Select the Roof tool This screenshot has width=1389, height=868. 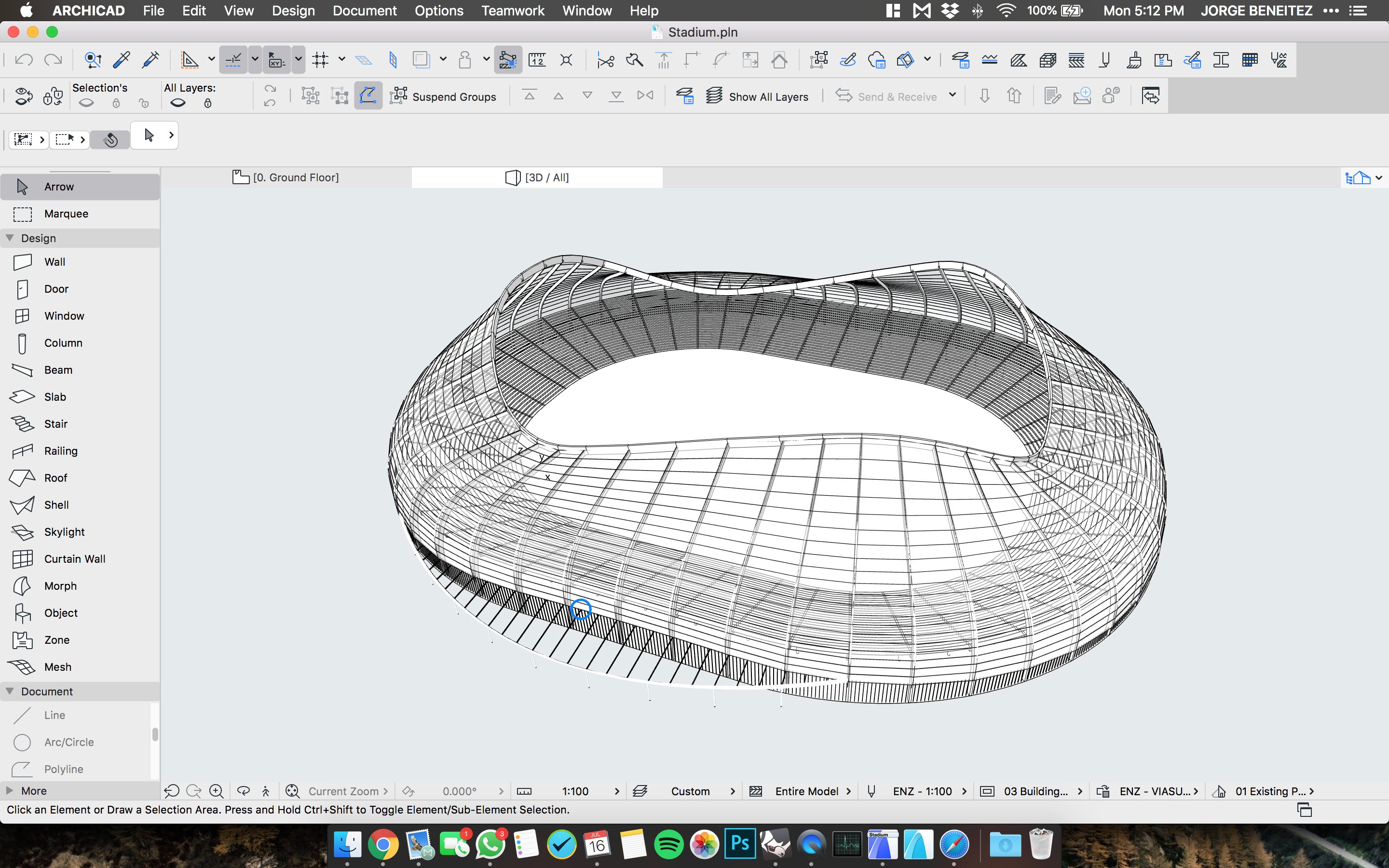point(55,477)
